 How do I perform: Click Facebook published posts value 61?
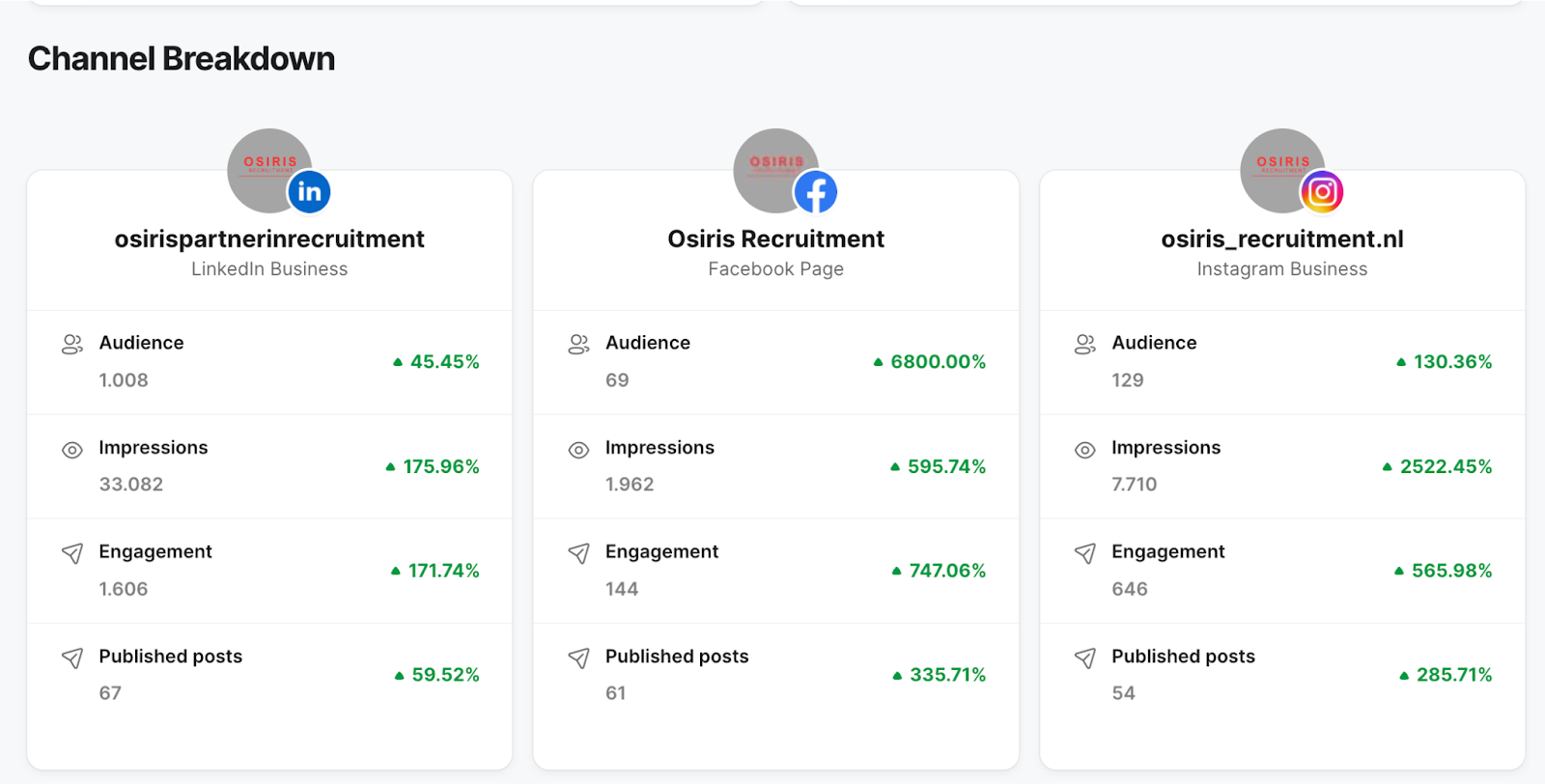pos(616,693)
